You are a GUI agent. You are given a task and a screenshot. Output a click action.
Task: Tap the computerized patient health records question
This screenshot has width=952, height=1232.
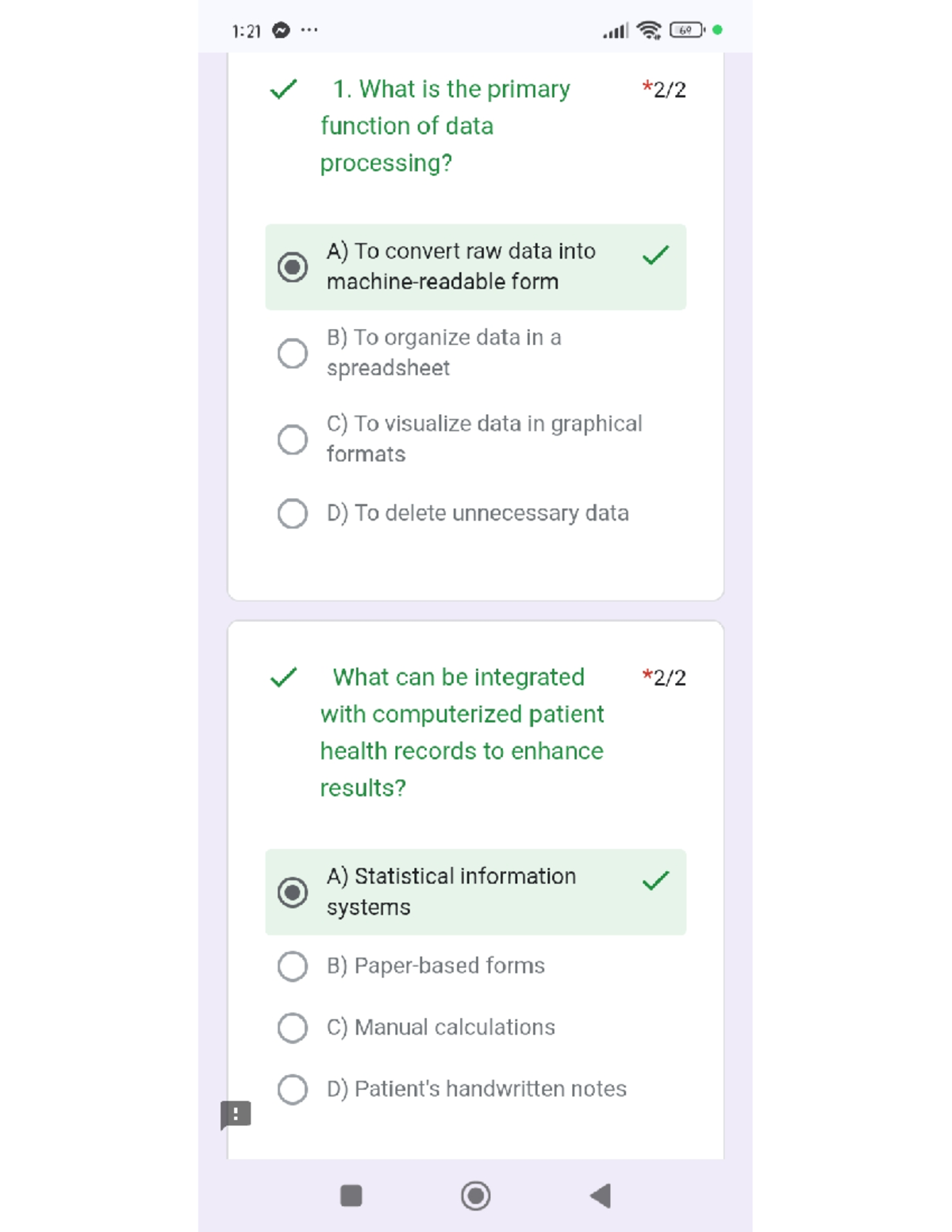[x=462, y=732]
